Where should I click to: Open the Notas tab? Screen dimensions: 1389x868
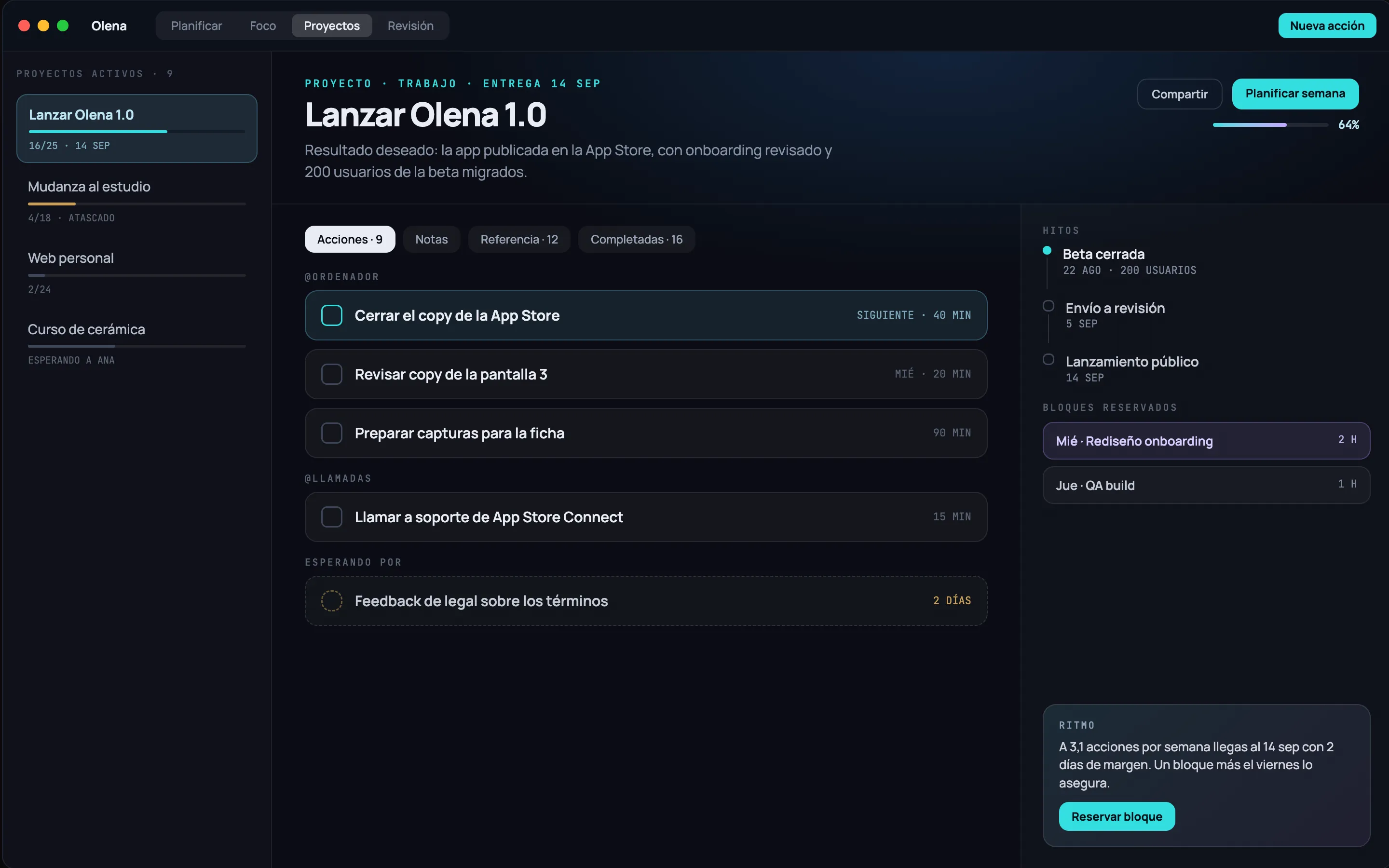pos(432,239)
